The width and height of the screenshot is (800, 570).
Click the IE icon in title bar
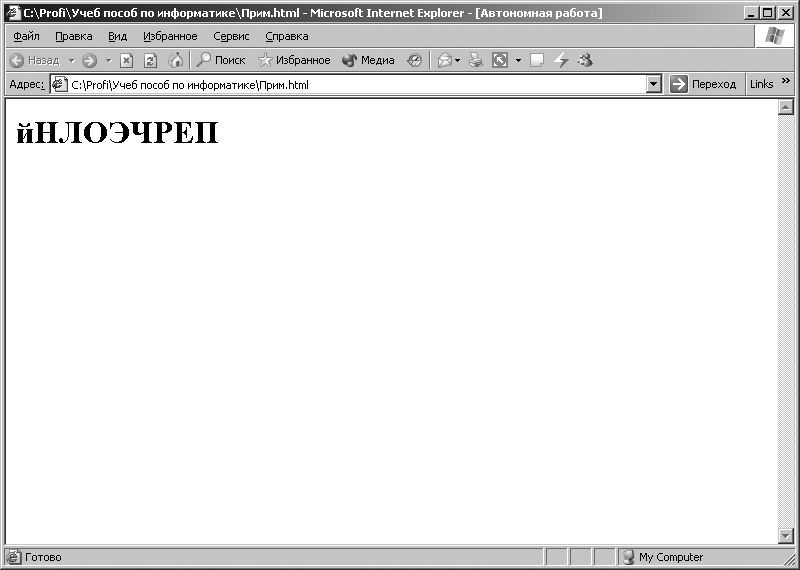(13, 12)
